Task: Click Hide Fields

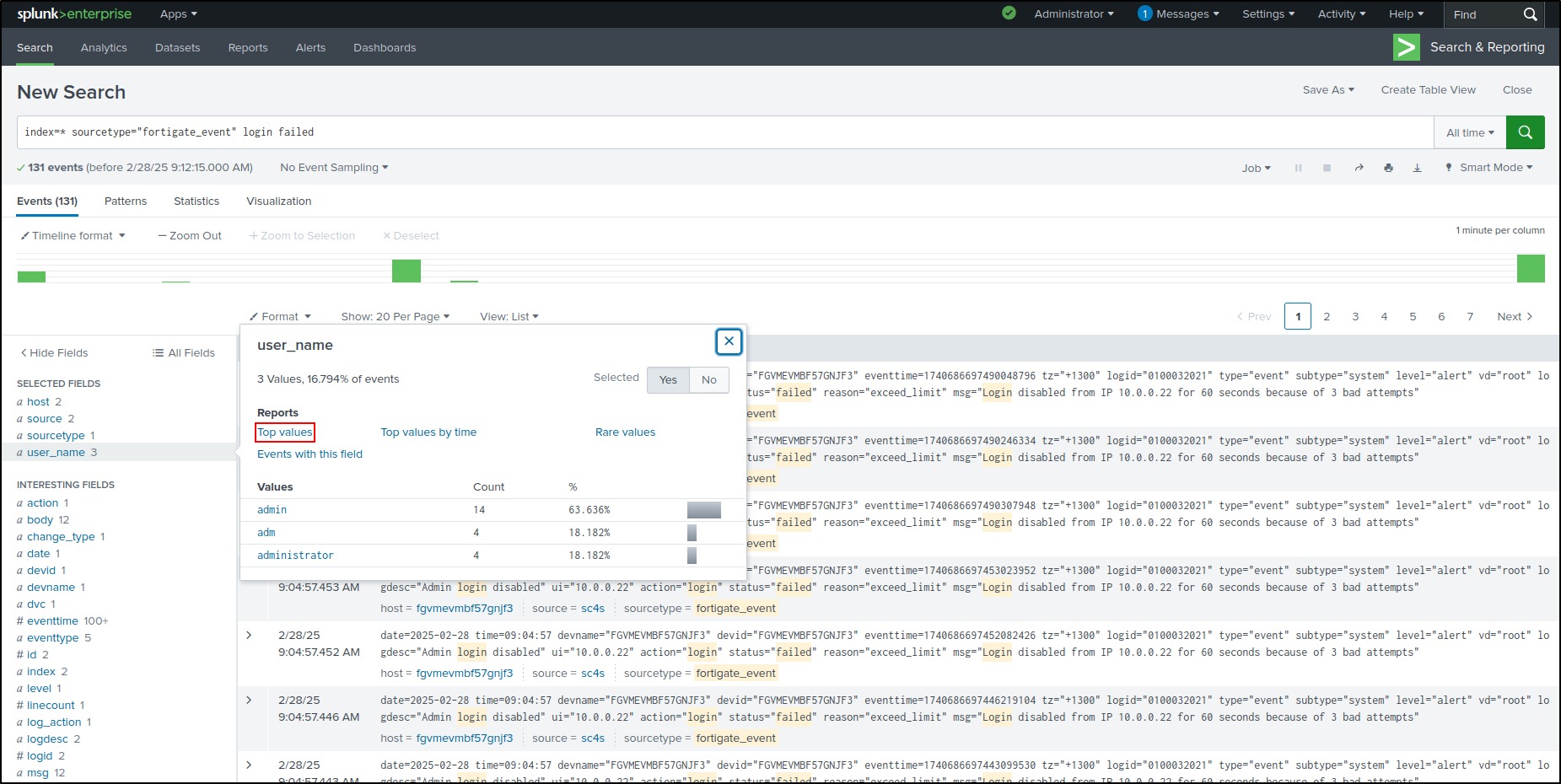Action: (x=54, y=353)
